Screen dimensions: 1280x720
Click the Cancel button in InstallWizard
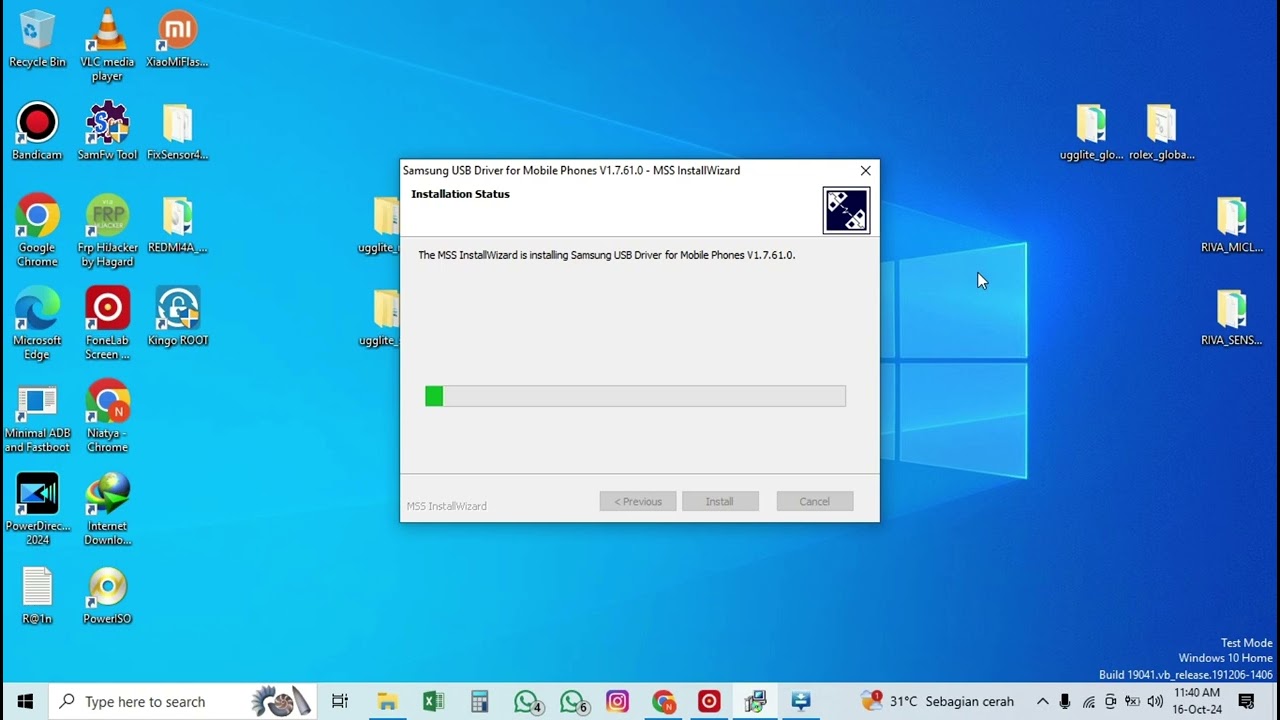[814, 501]
